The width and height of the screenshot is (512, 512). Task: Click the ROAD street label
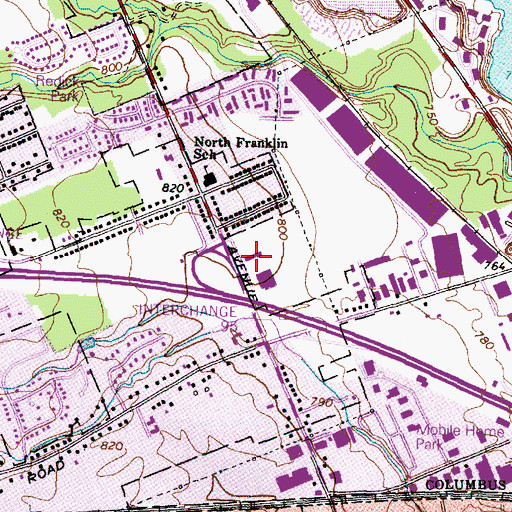pos(46,471)
